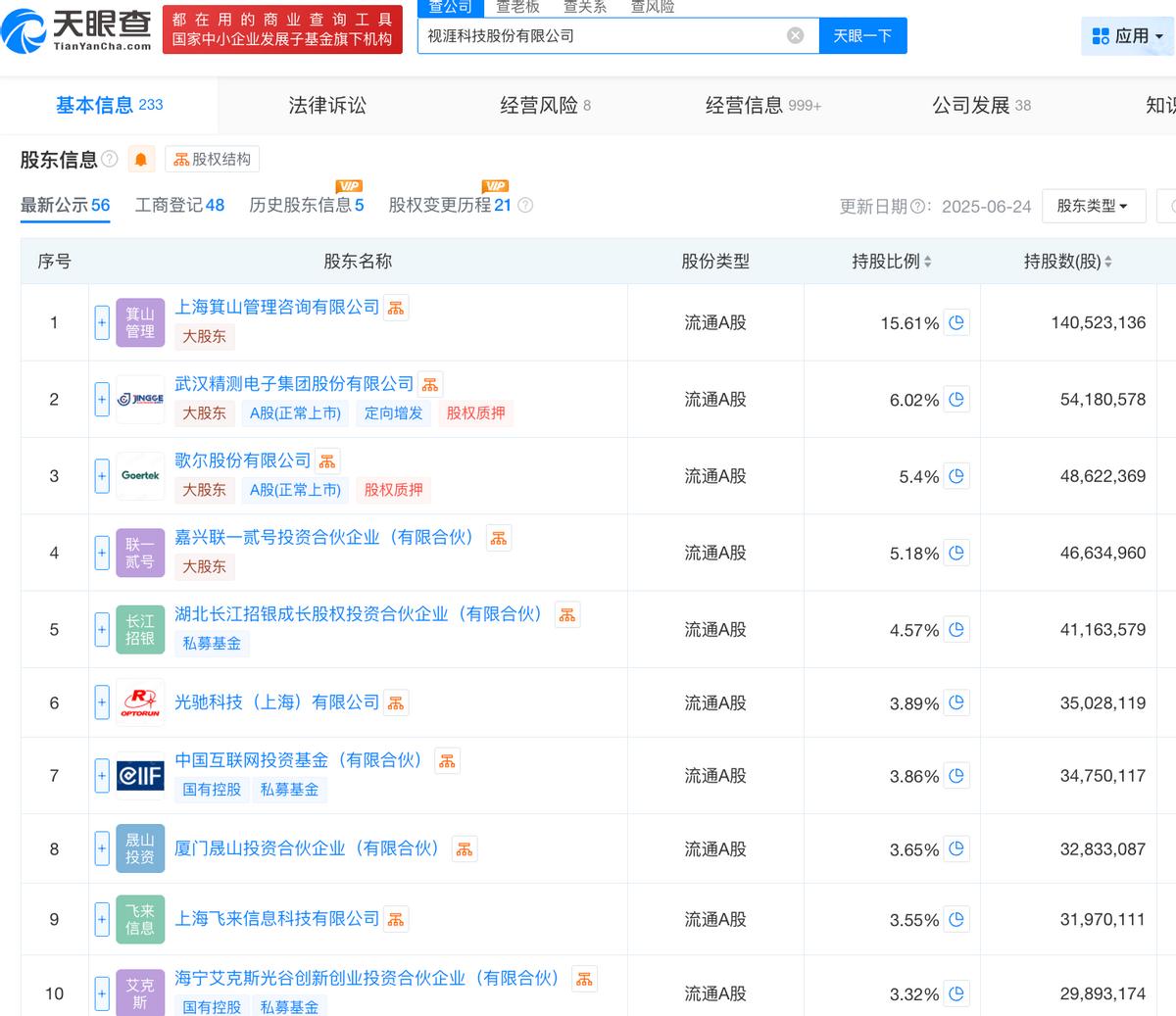Click pie chart icon beside 5.18%
Viewport: 1176px width, 1016px height.
[x=957, y=553]
